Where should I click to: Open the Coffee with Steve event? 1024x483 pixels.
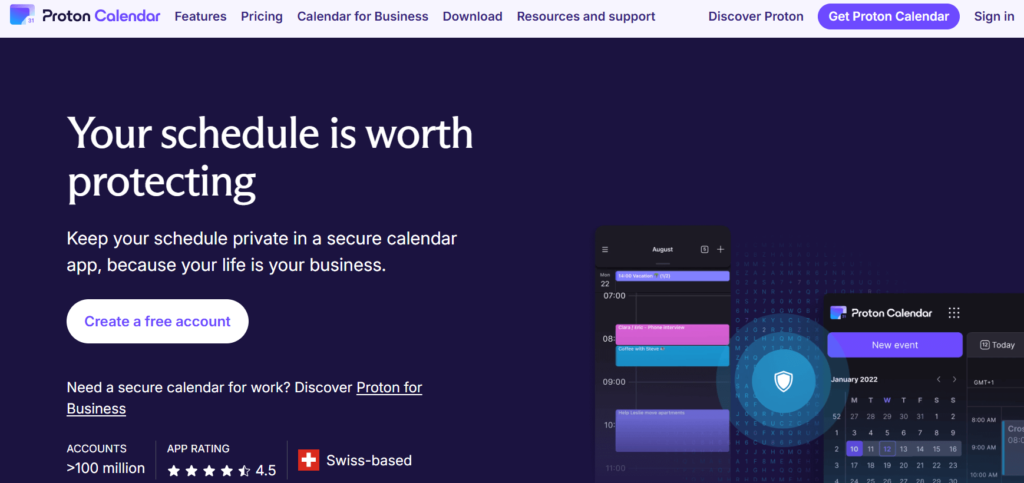pyautogui.click(x=672, y=356)
